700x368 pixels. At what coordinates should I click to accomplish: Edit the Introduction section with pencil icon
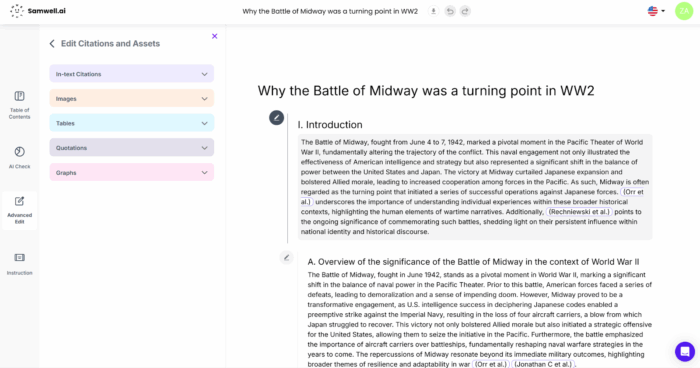tap(276, 118)
